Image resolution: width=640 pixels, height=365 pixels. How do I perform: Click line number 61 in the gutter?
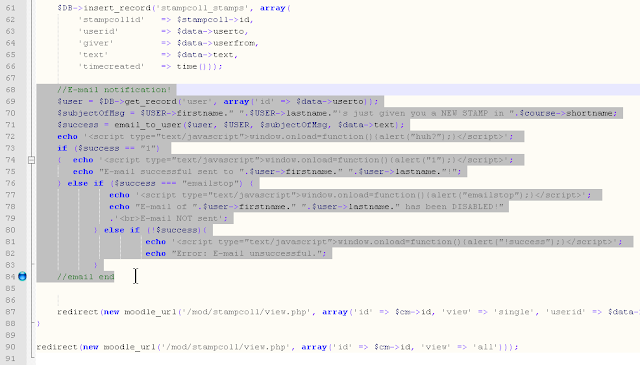tap(11, 8)
